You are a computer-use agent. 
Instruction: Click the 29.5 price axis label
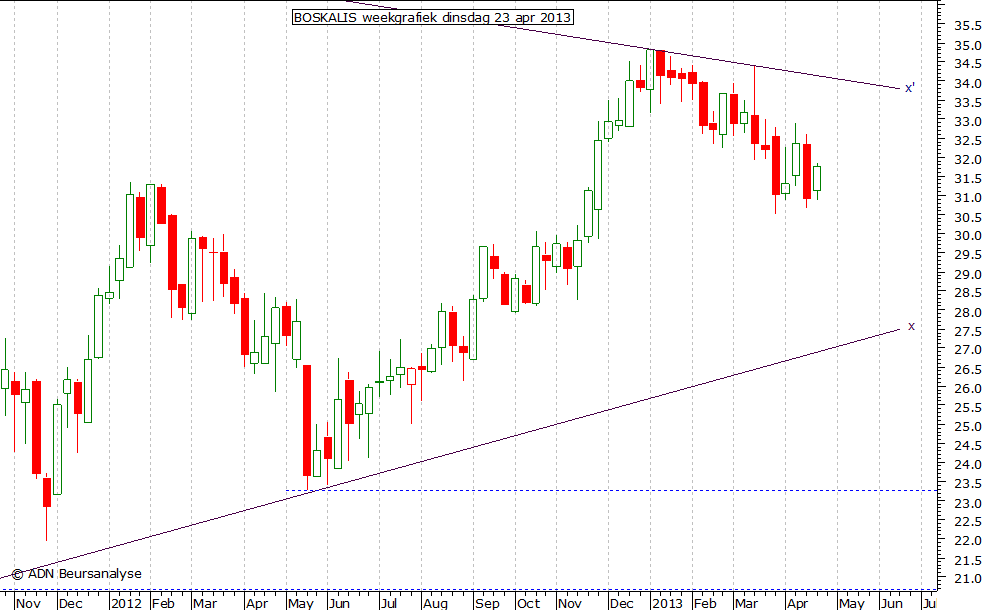coord(967,254)
